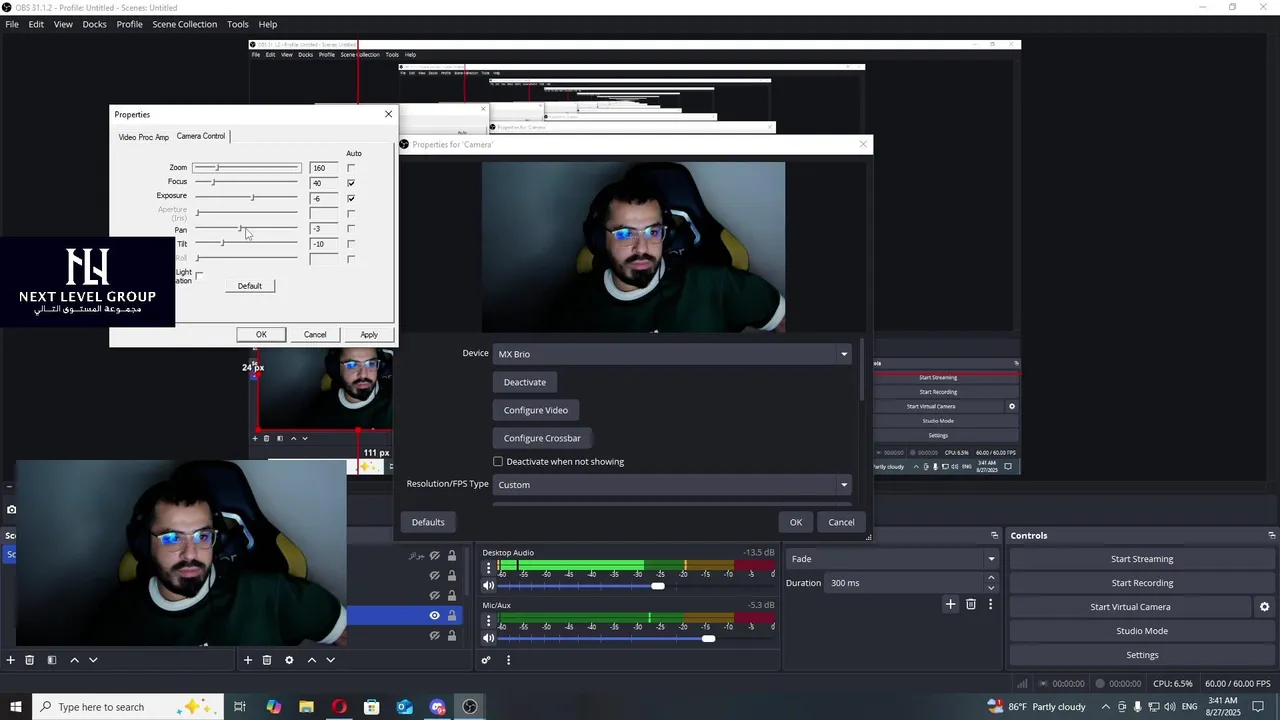The image size is (1280, 720).
Task: Open Microsoft Store taskbar icon
Action: click(372, 707)
